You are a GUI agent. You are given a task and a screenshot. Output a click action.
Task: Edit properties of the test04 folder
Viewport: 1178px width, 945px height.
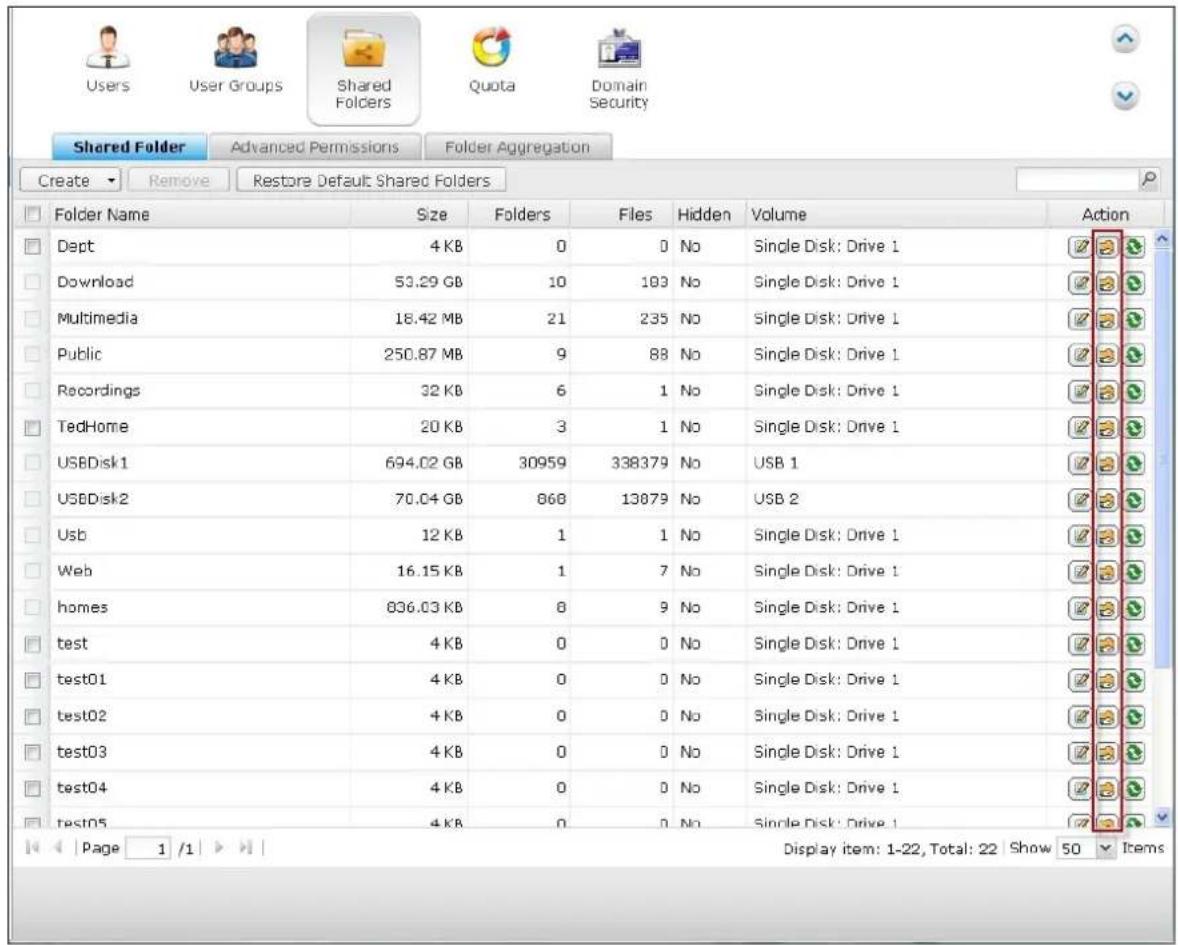(1080, 788)
